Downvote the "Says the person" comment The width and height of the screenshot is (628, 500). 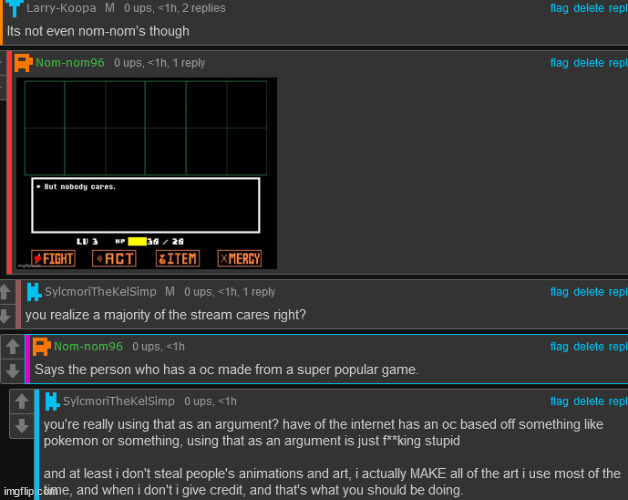(12, 369)
